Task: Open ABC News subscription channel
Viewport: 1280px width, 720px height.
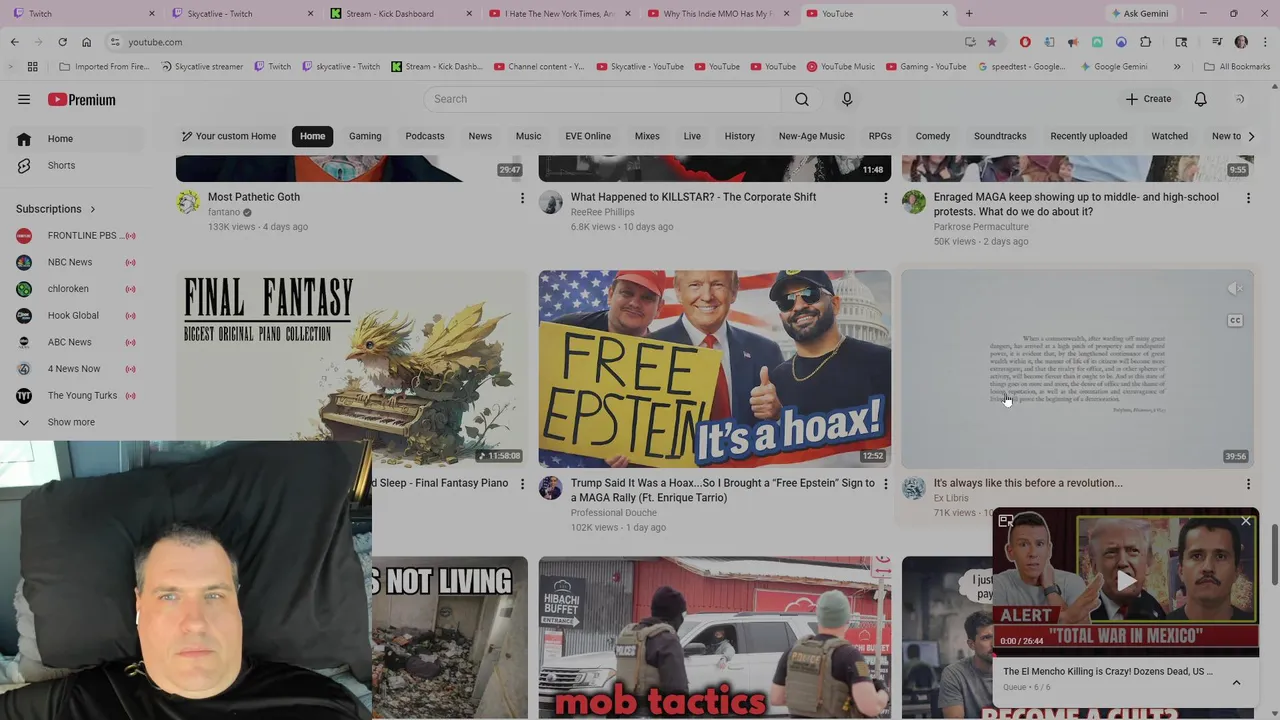Action: [x=77, y=342]
